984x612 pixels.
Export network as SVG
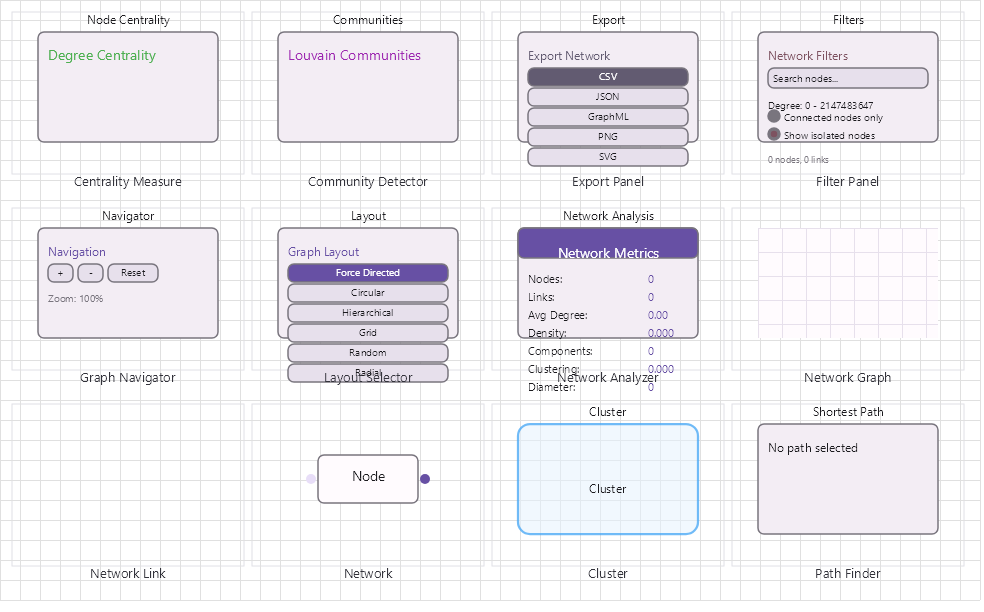[x=607, y=157]
